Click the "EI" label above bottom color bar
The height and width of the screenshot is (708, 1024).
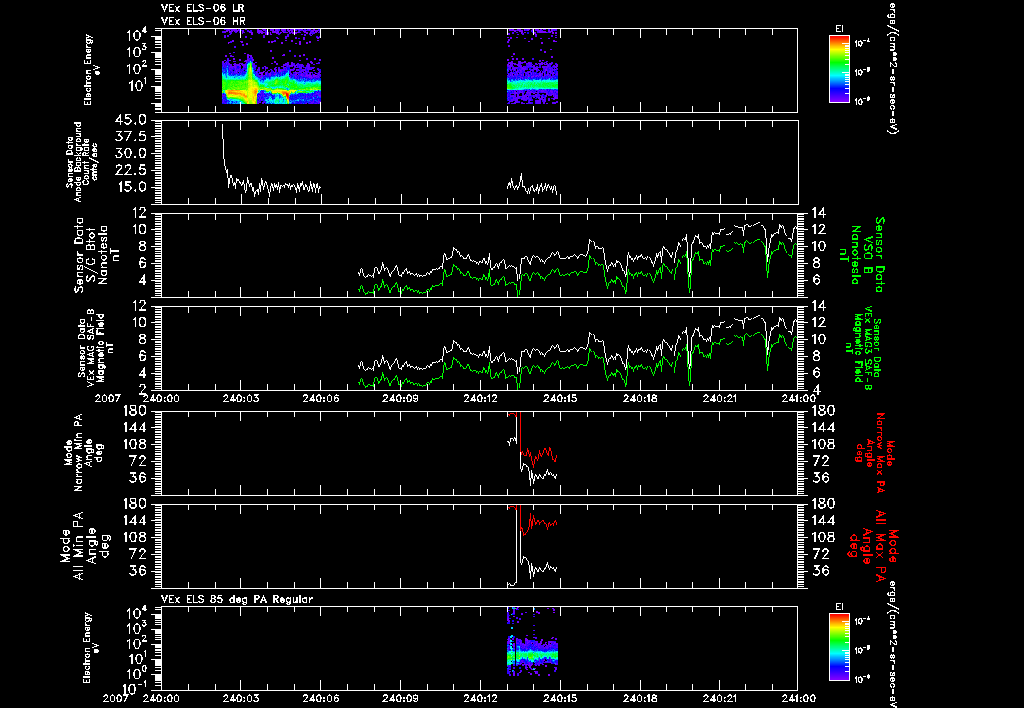point(839,607)
